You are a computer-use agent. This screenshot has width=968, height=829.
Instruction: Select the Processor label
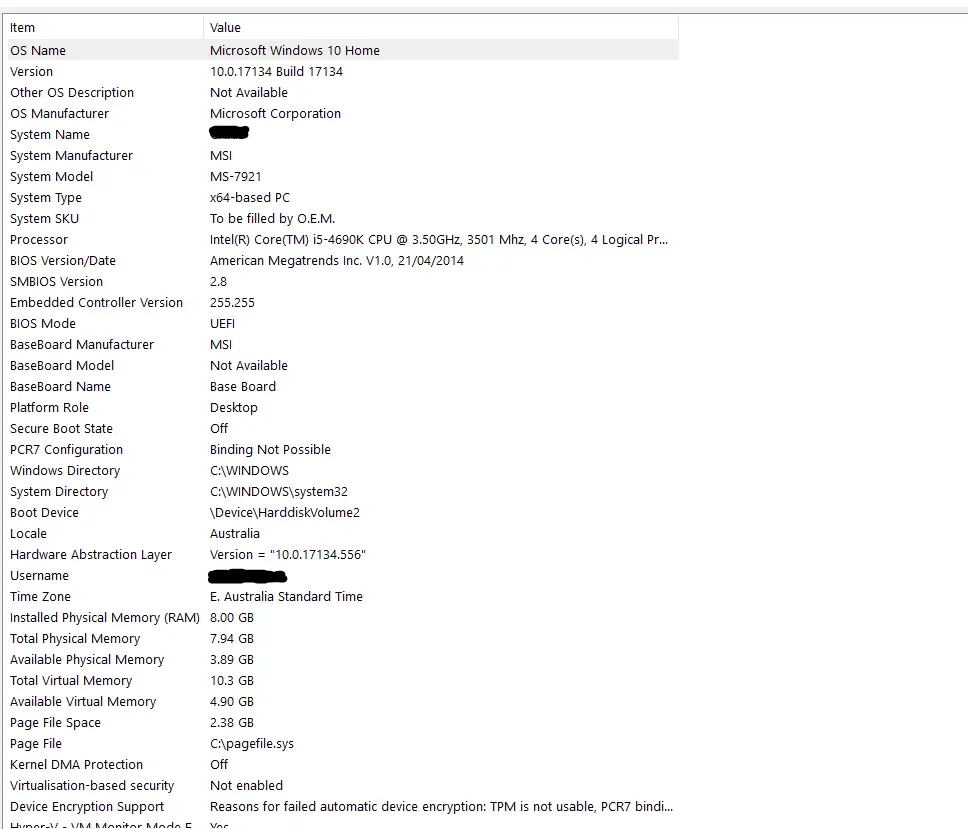pos(39,240)
